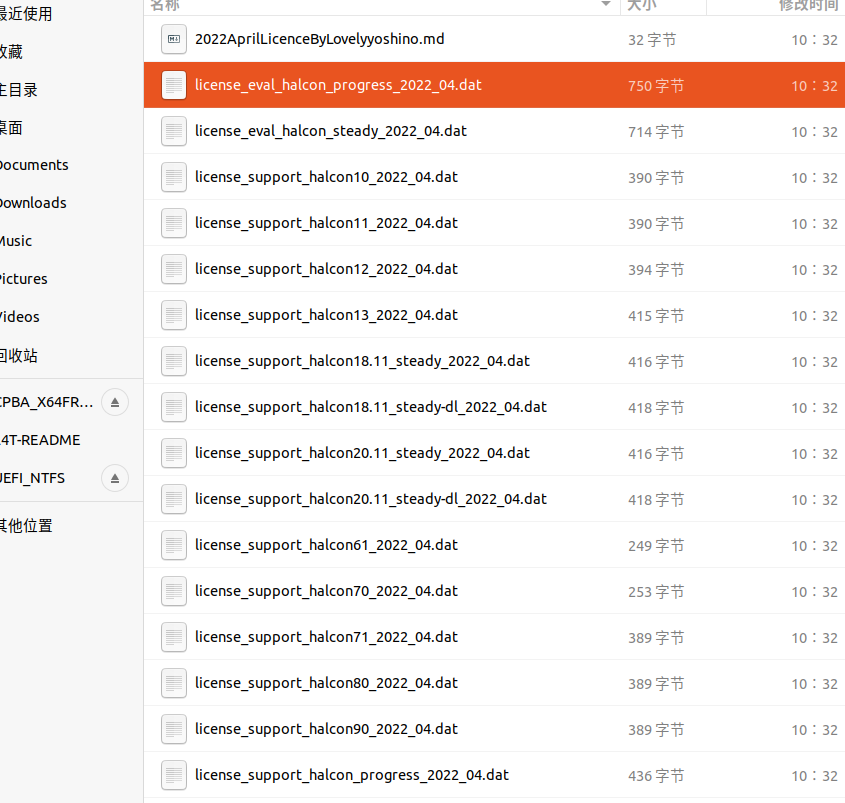Click the license_eval_halcon_progress_2022_04.dat file icon

174,85
